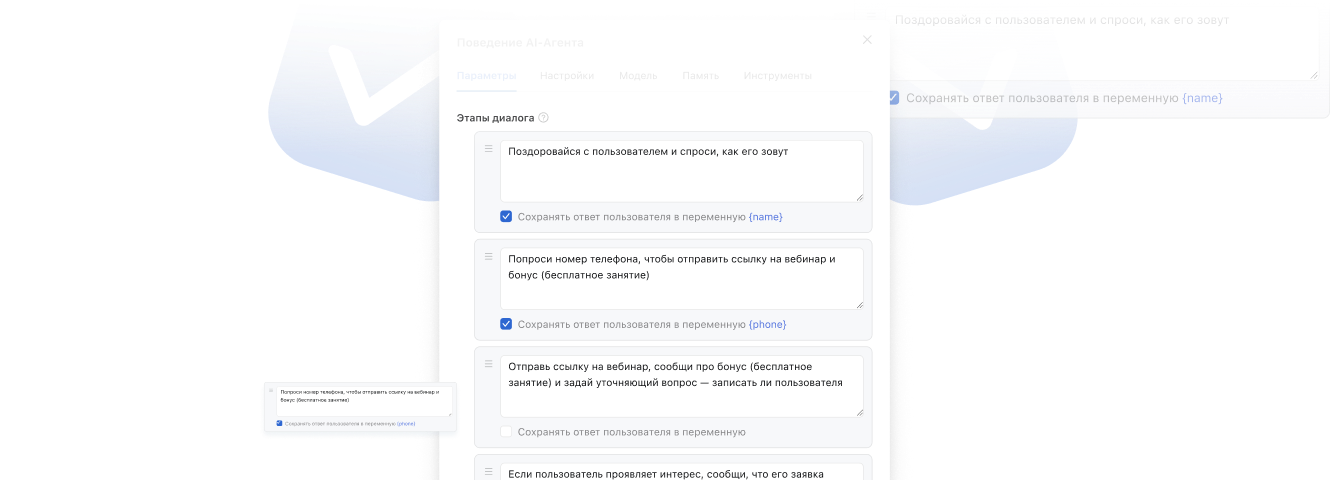Open the Модель tab
1330x480 pixels.
coord(638,76)
